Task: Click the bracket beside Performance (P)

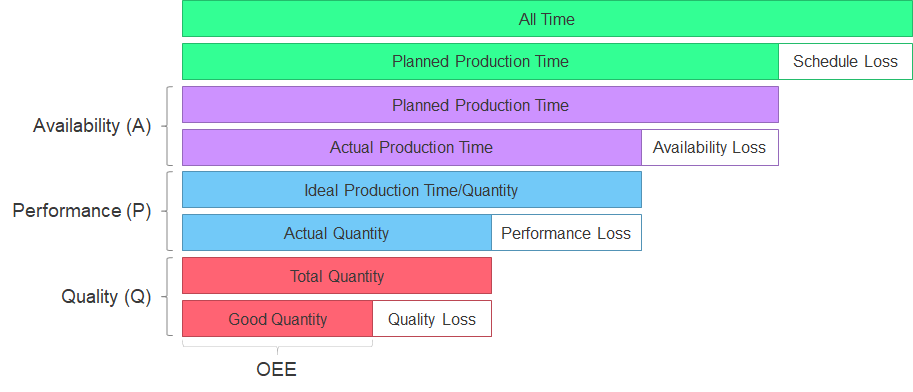Action: (167, 211)
